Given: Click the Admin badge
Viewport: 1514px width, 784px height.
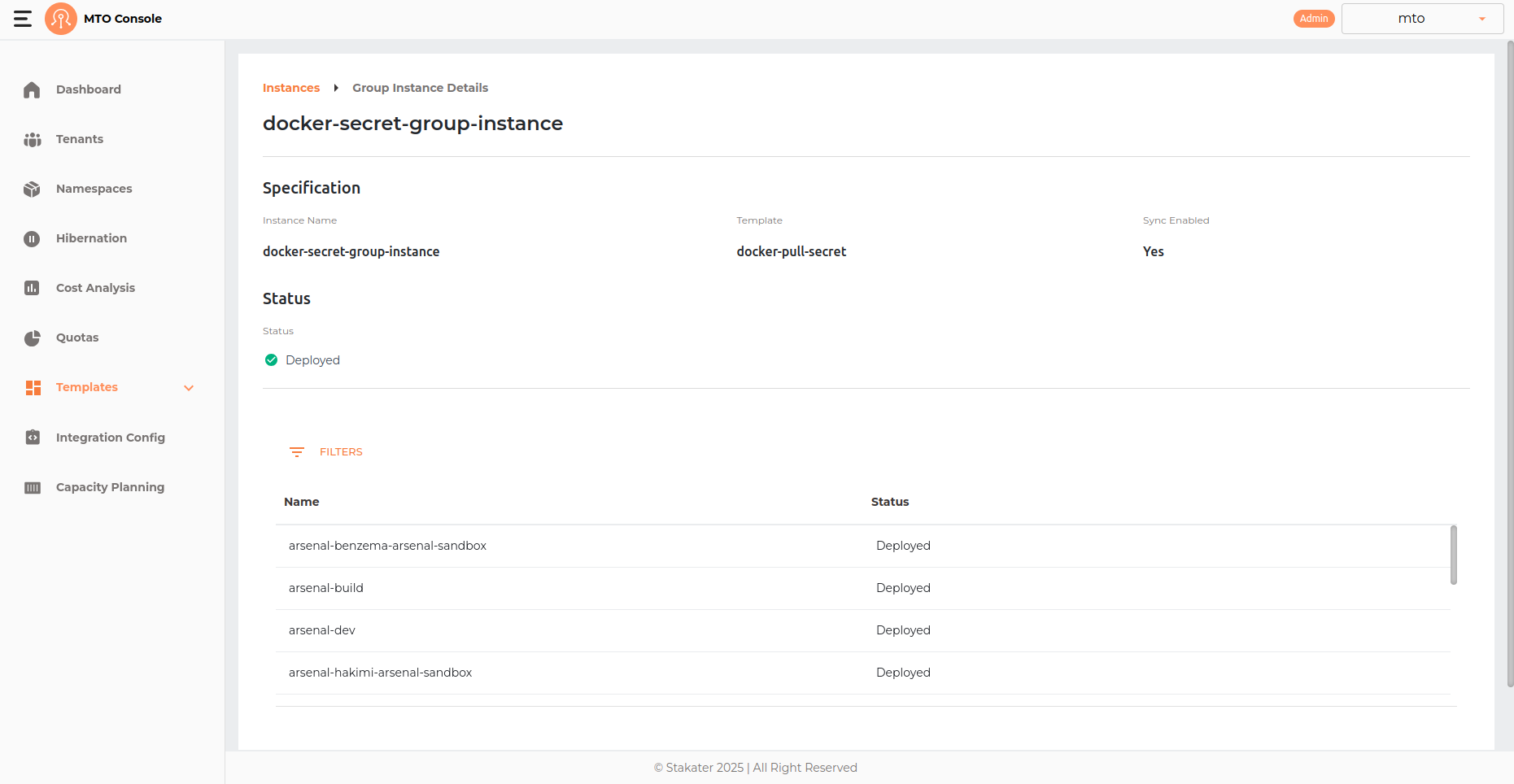Looking at the screenshot, I should pyautogui.click(x=1313, y=19).
